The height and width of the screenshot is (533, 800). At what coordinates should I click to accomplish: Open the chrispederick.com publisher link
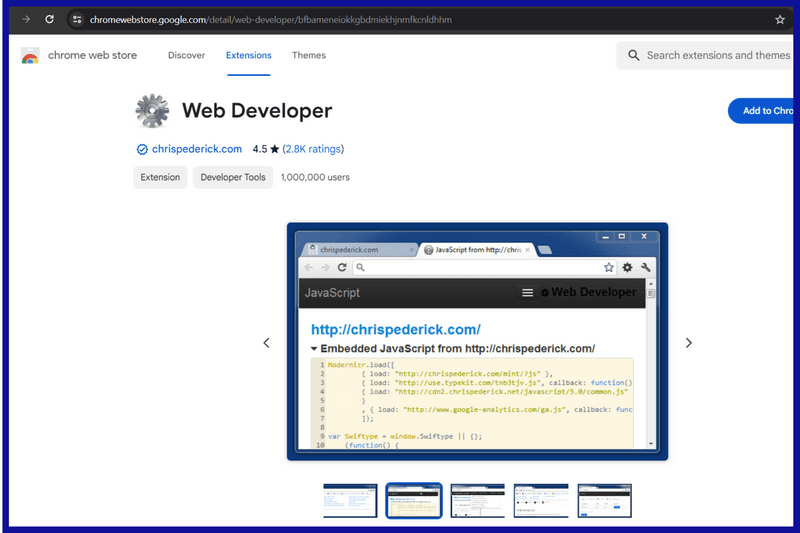(x=197, y=149)
